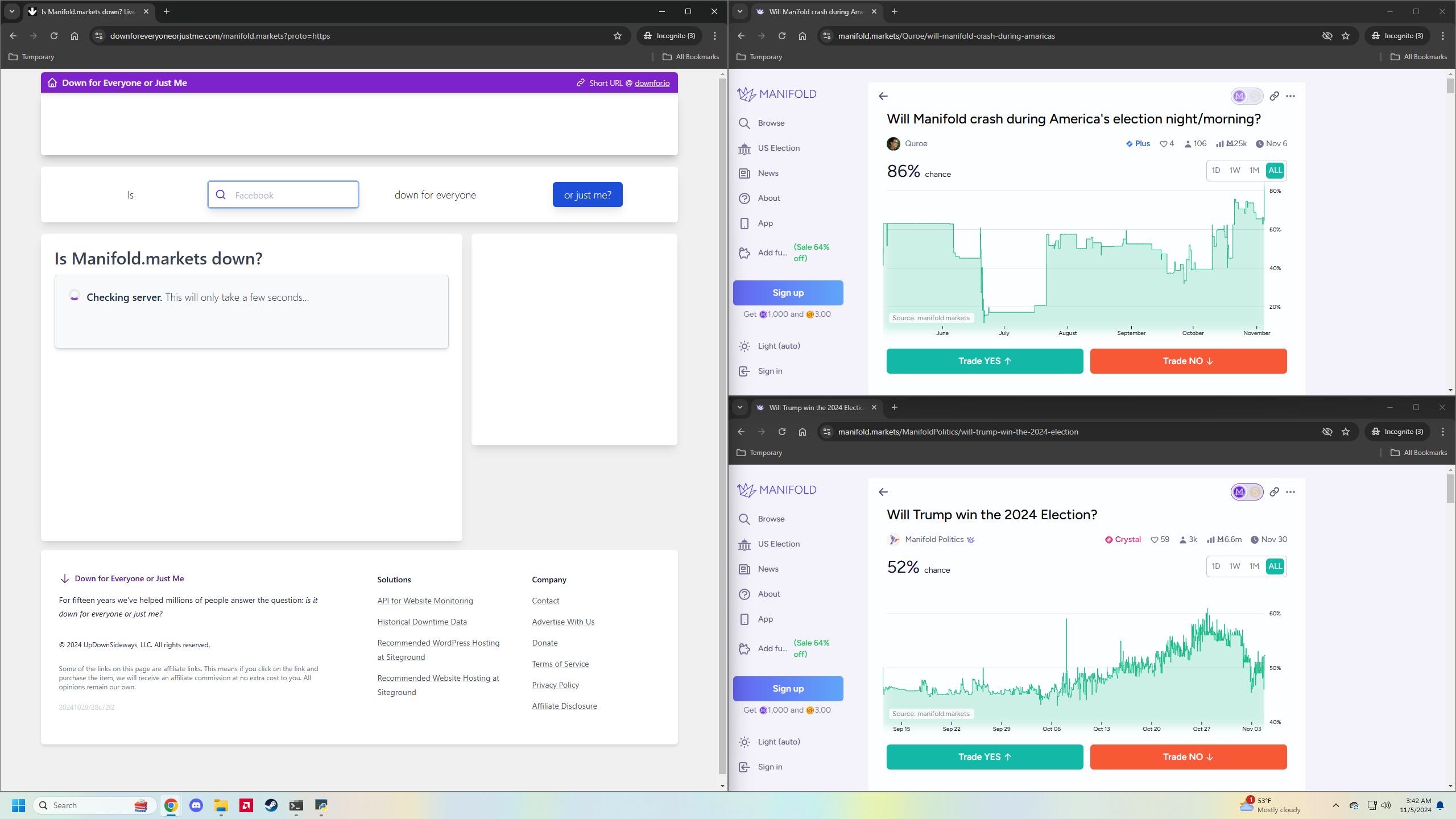The width and height of the screenshot is (1456, 819).
Task: Toggle mana/sweepcash switch on crash market
Action: point(1247,96)
